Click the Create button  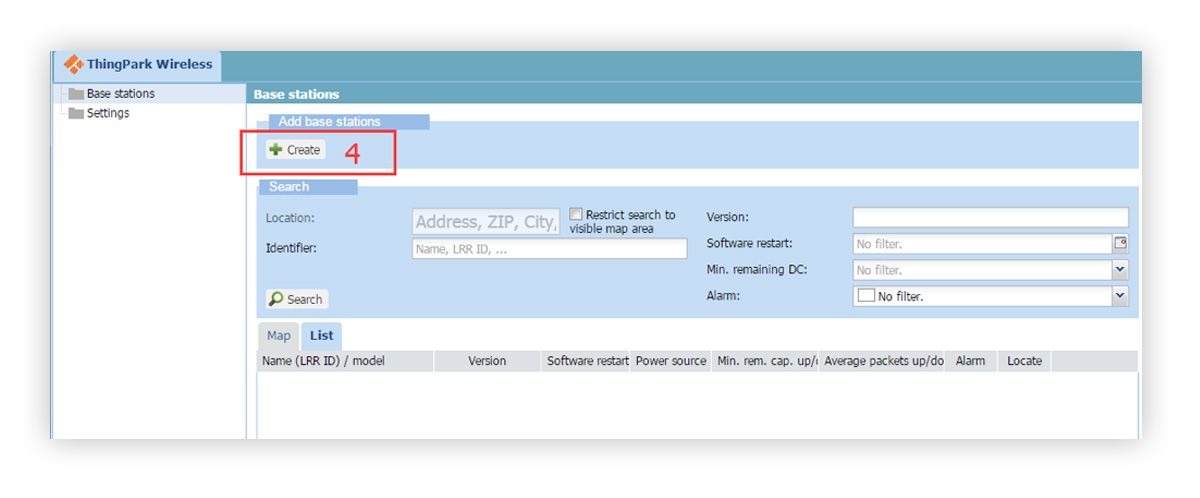(x=295, y=150)
